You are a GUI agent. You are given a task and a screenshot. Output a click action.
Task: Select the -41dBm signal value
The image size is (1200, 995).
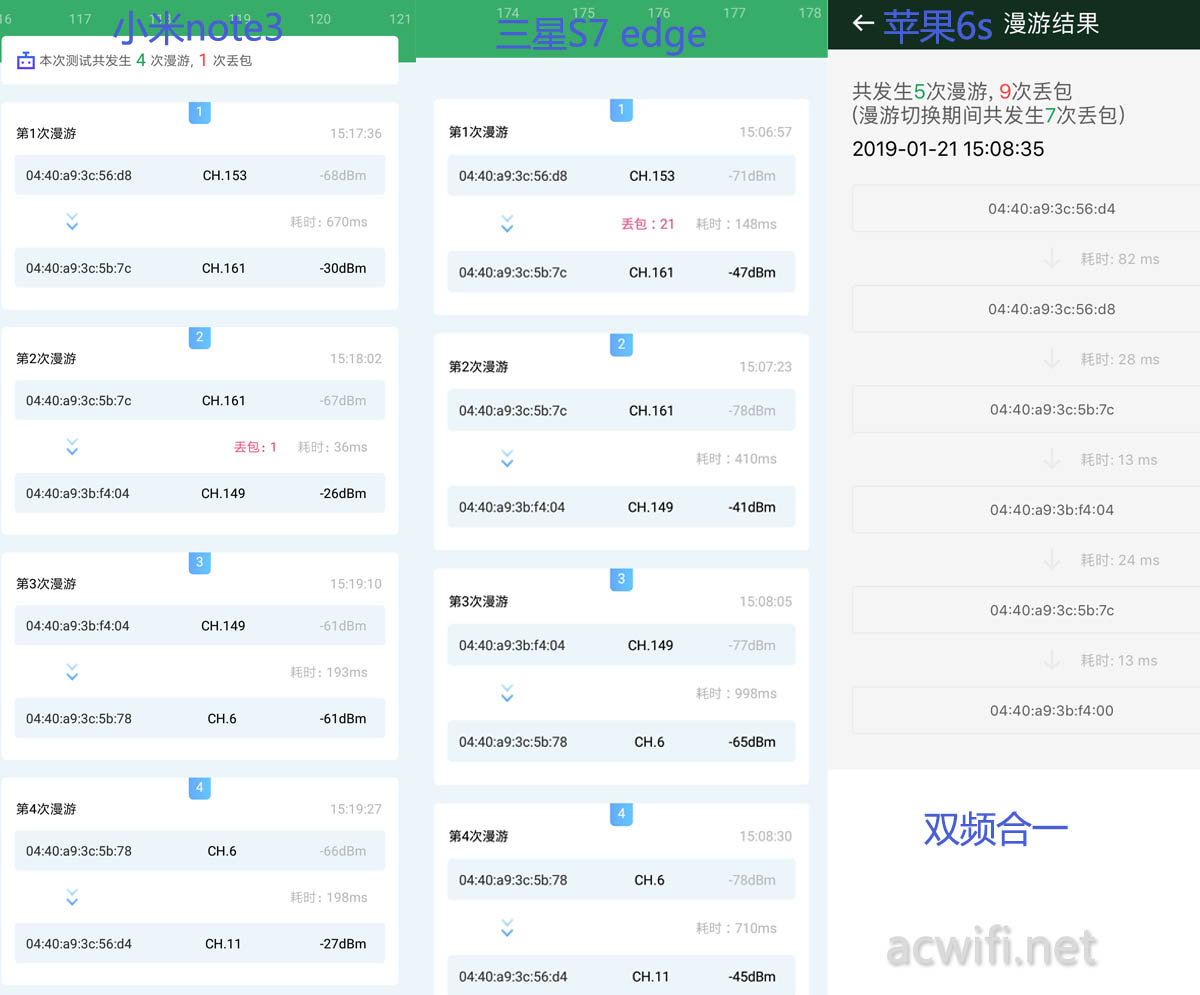pyautogui.click(x=752, y=507)
